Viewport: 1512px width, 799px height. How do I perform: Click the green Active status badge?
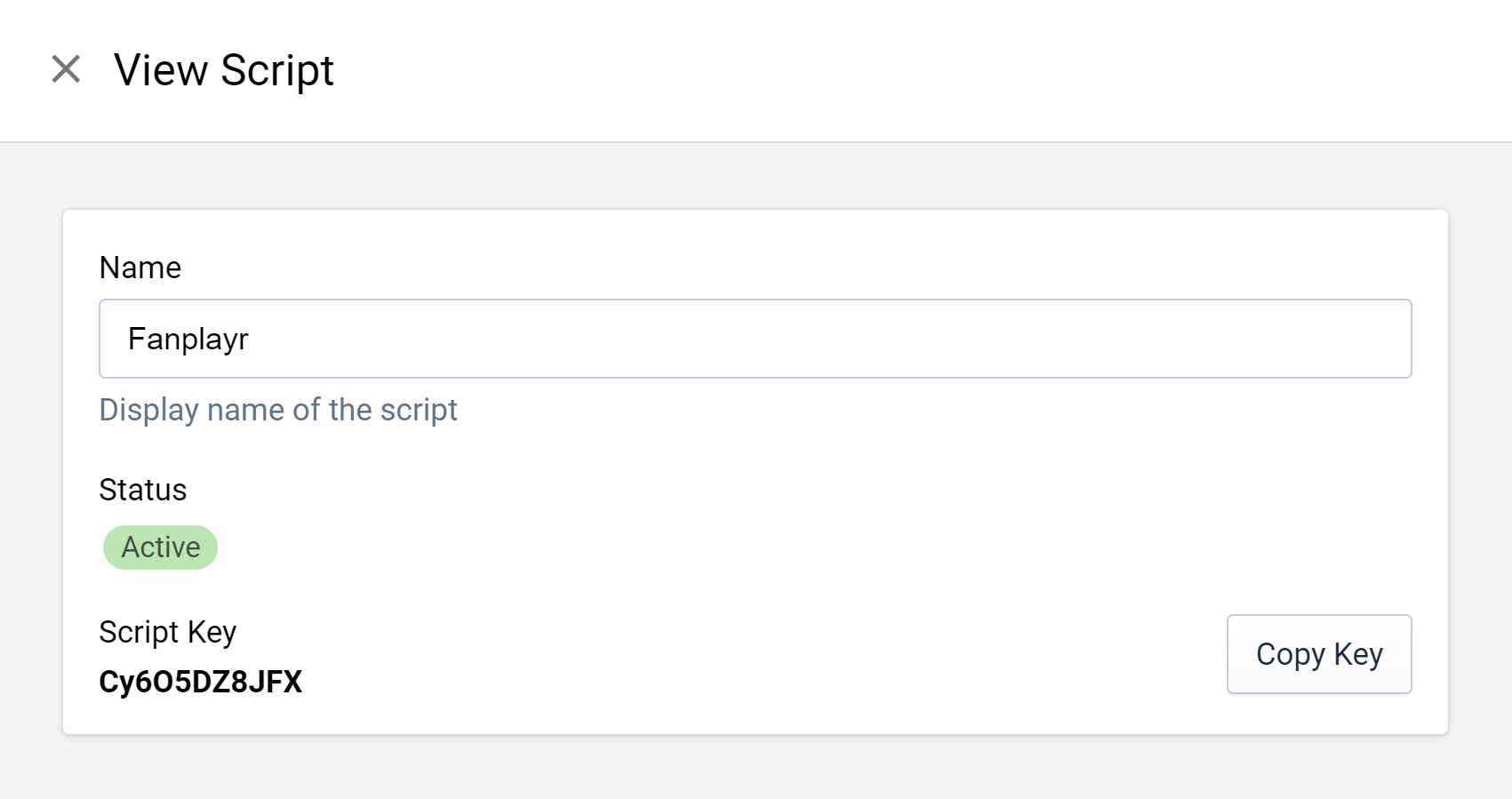[160, 547]
